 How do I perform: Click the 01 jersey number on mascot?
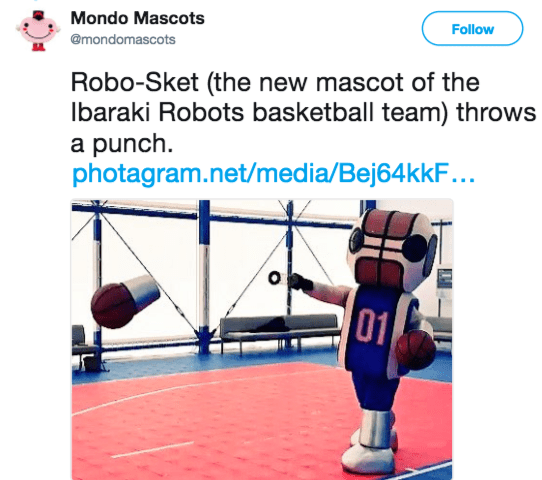pyautogui.click(x=372, y=327)
